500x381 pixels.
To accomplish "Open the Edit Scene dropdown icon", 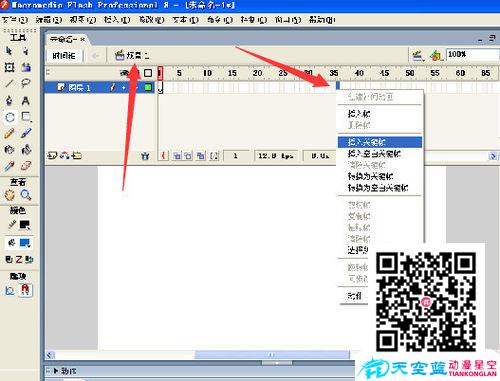I will coord(417,55).
